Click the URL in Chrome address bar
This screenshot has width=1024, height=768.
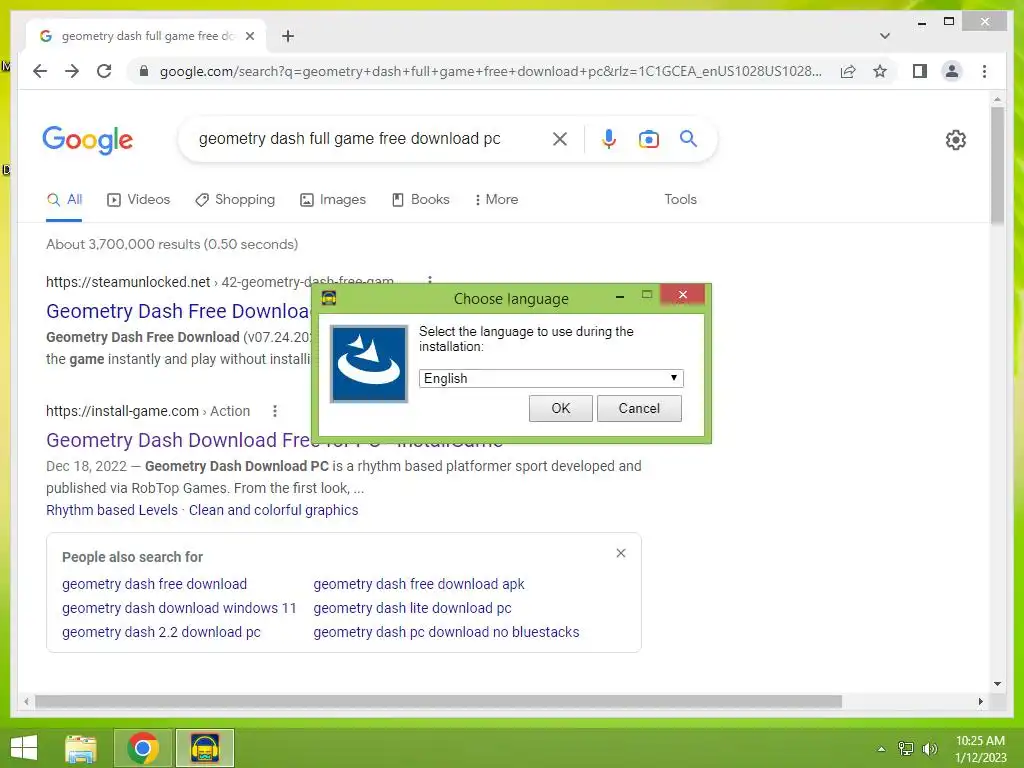[491, 71]
